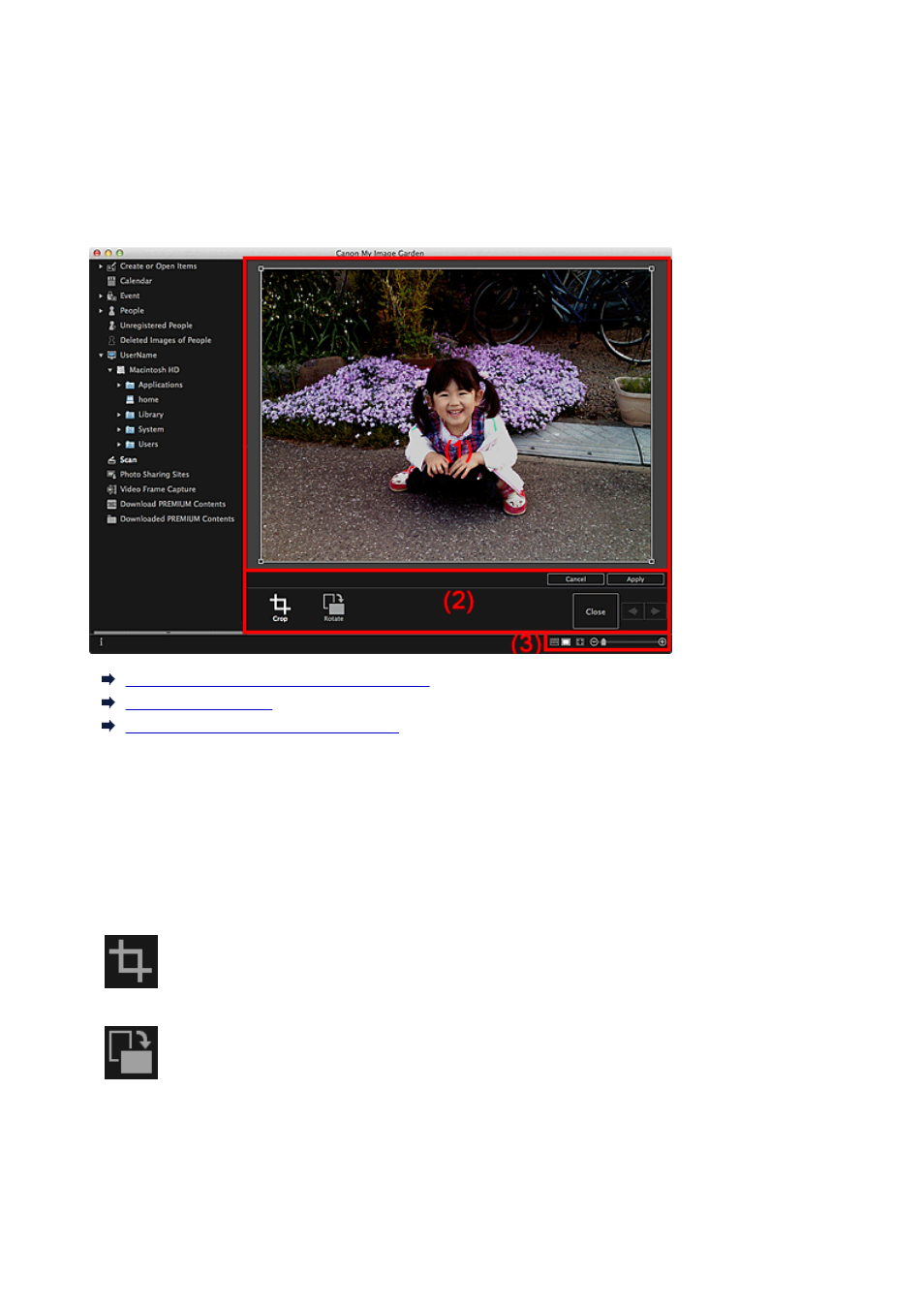Viewport: 924px width, 1308px height.
Task: Click the information icon at bottom-left
Action: click(x=101, y=642)
